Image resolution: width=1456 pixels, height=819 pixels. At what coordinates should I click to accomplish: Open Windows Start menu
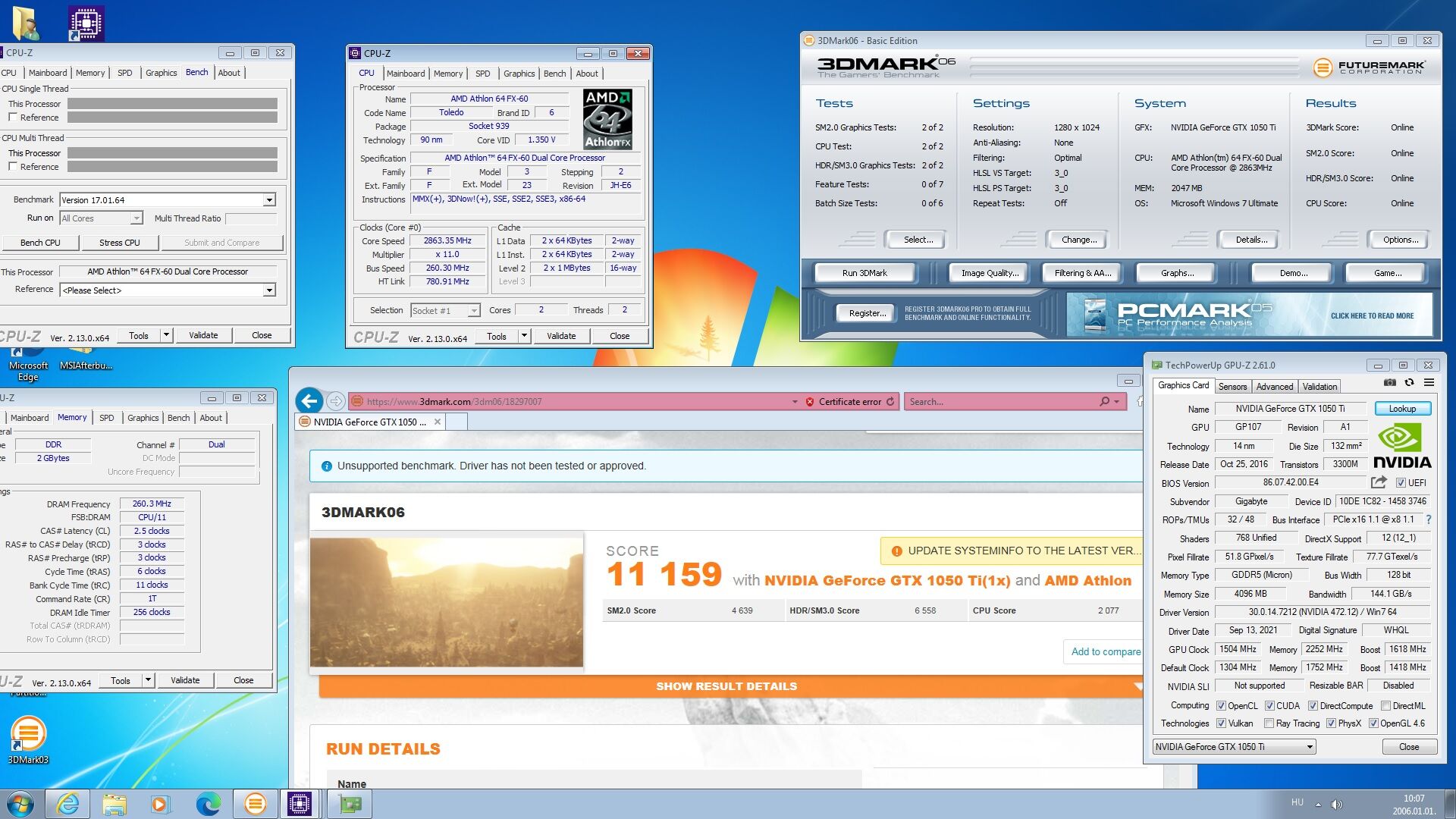(x=20, y=804)
